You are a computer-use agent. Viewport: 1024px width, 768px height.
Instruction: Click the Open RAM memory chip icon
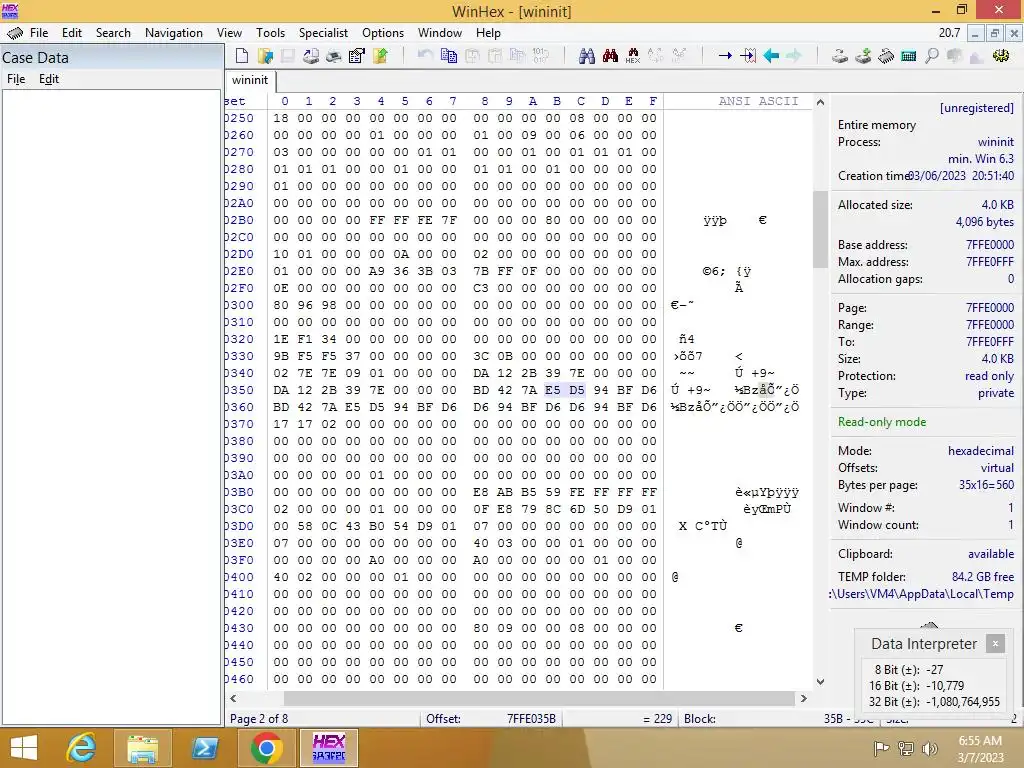[886, 56]
